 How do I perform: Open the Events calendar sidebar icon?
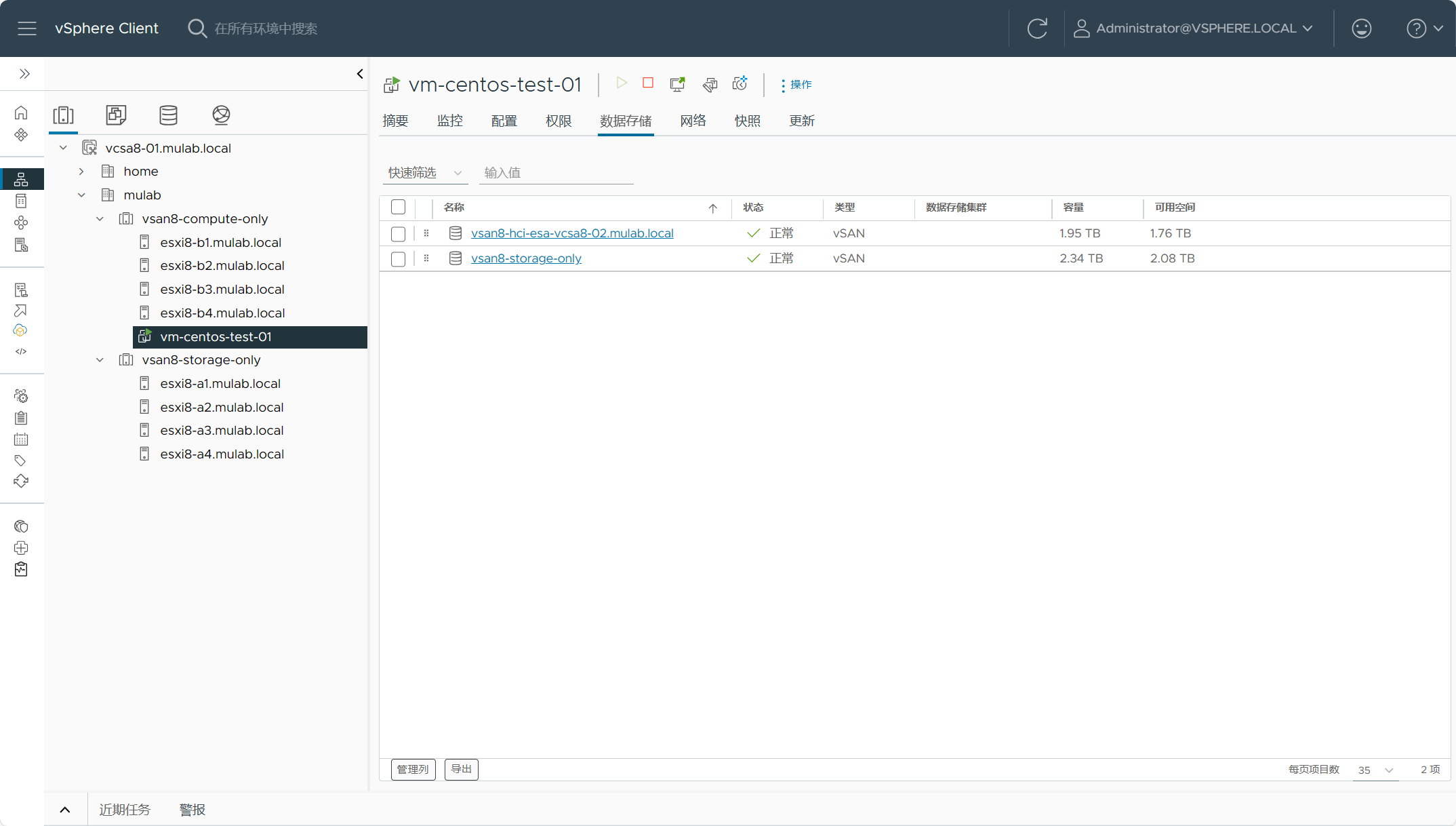(21, 439)
